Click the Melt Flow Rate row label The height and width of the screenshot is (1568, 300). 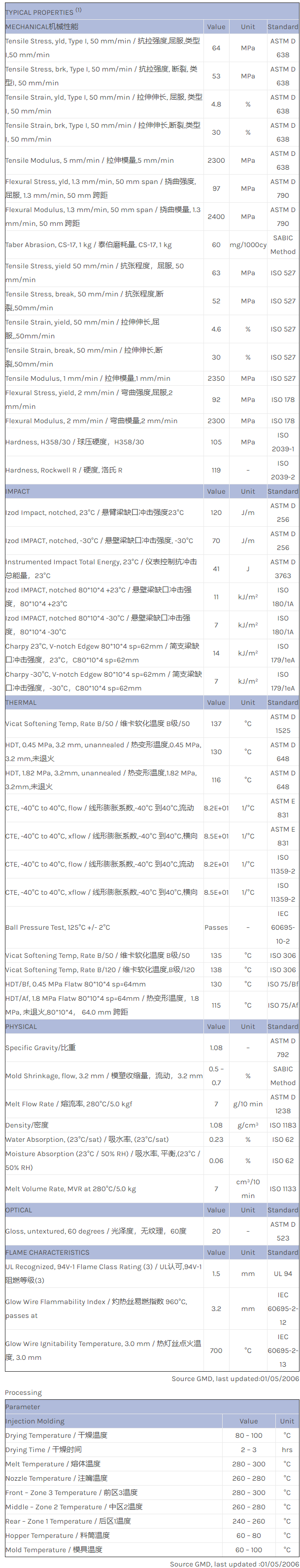69,1103
